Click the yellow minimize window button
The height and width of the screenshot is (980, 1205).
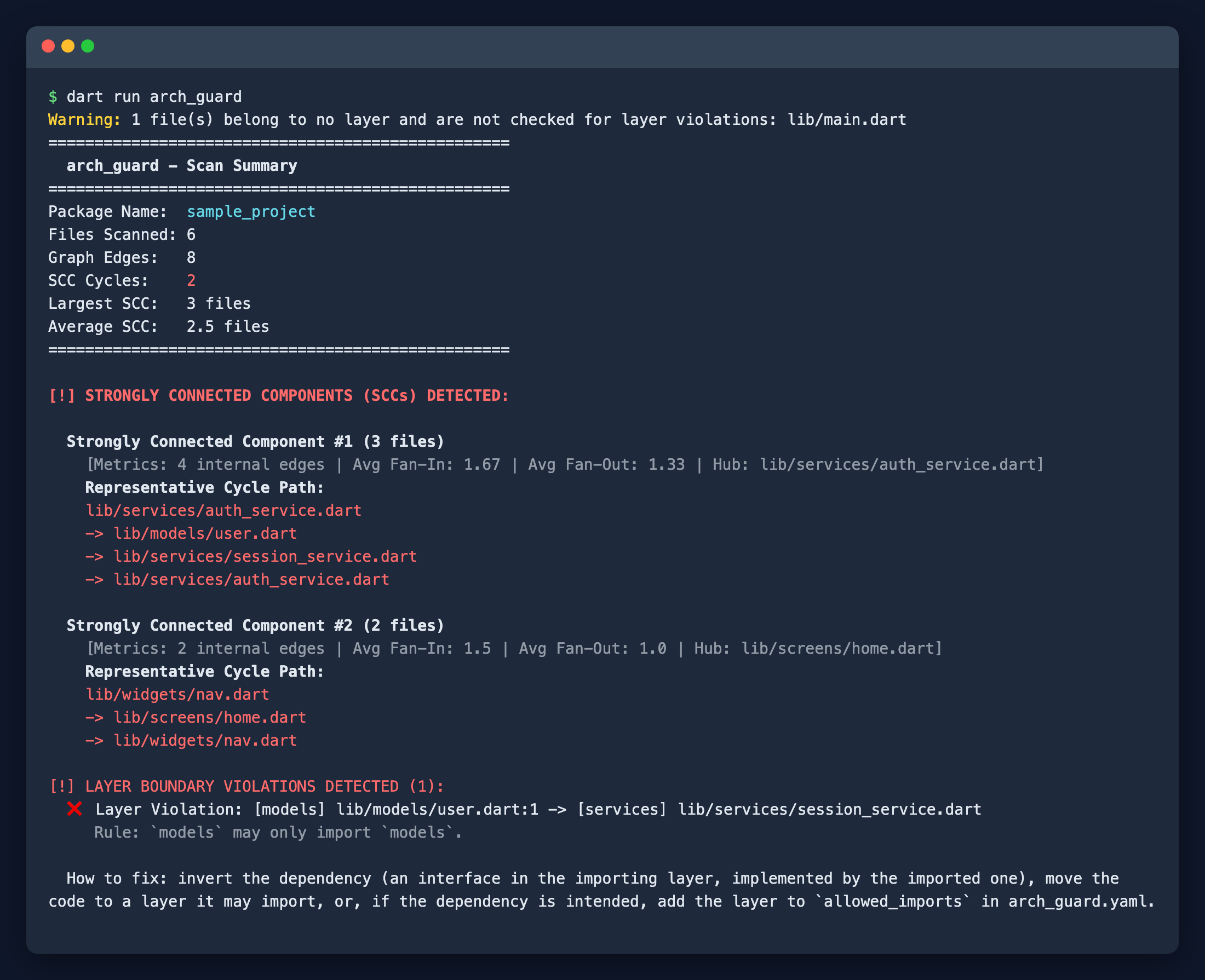point(68,47)
